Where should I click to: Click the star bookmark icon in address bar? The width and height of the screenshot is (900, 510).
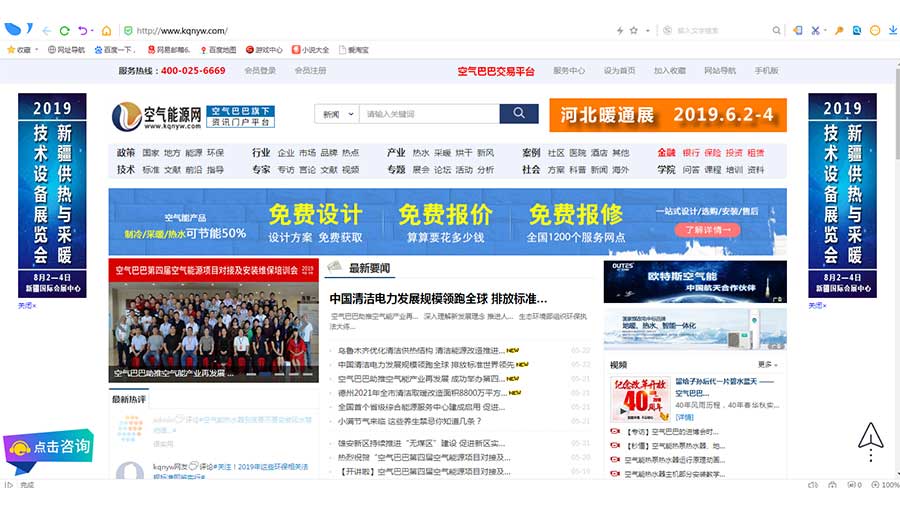coord(634,31)
